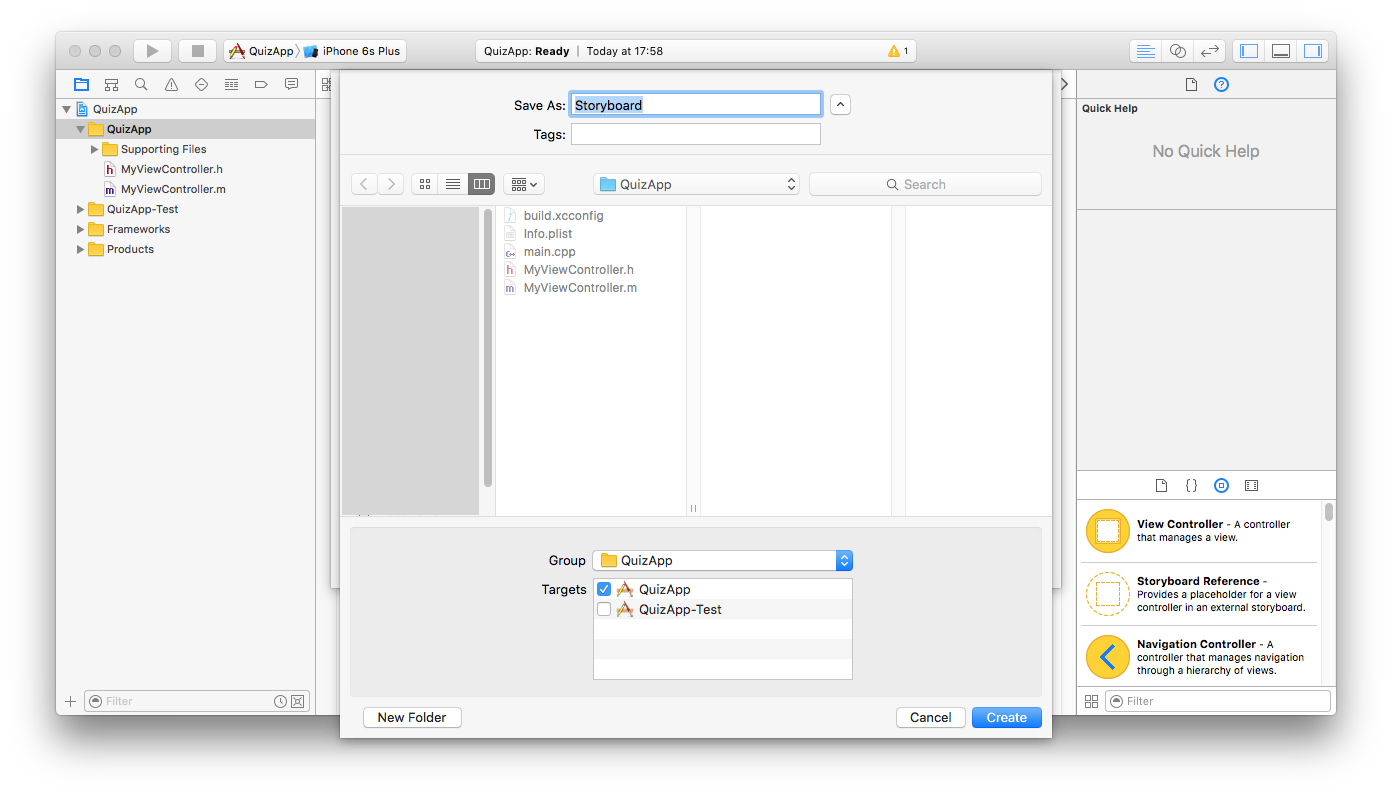Screen dimensions: 1392x795
Task: Run the QuizApp build with the play button
Action: tap(152, 51)
